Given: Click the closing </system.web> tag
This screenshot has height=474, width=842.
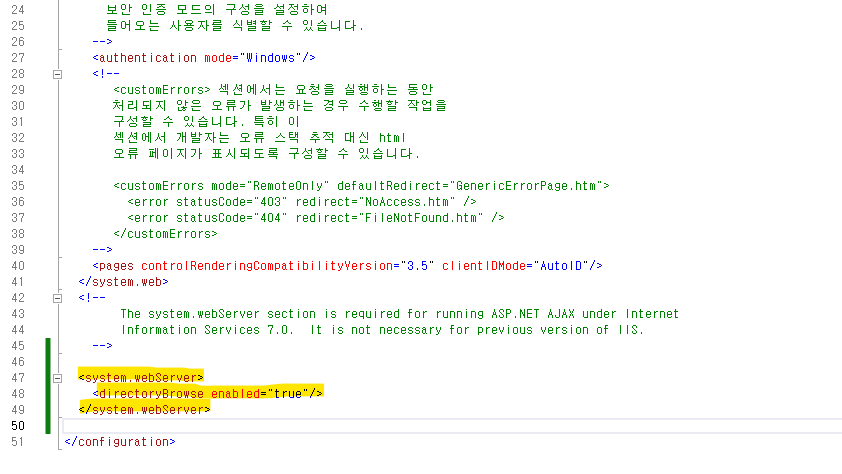Looking at the screenshot, I should 124,282.
